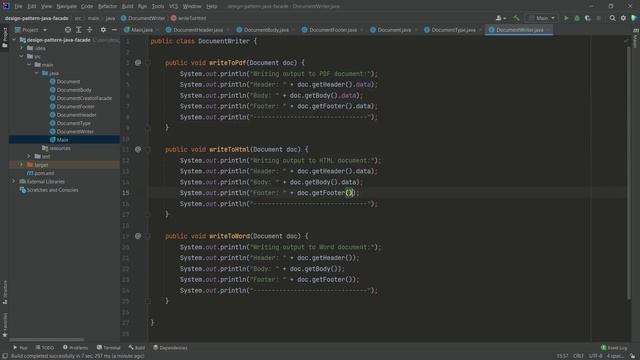Switch to the Document.java tab
Screen dimensions: 640x360
(394, 30)
